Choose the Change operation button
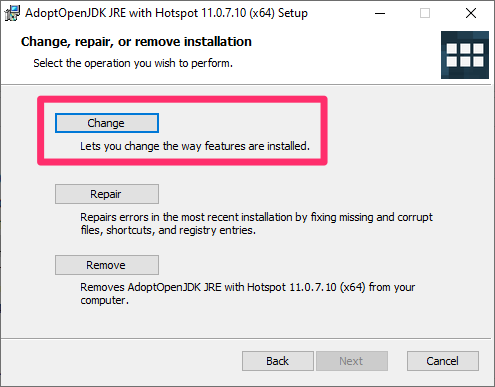Screen dimensions: 495x387 (107, 123)
